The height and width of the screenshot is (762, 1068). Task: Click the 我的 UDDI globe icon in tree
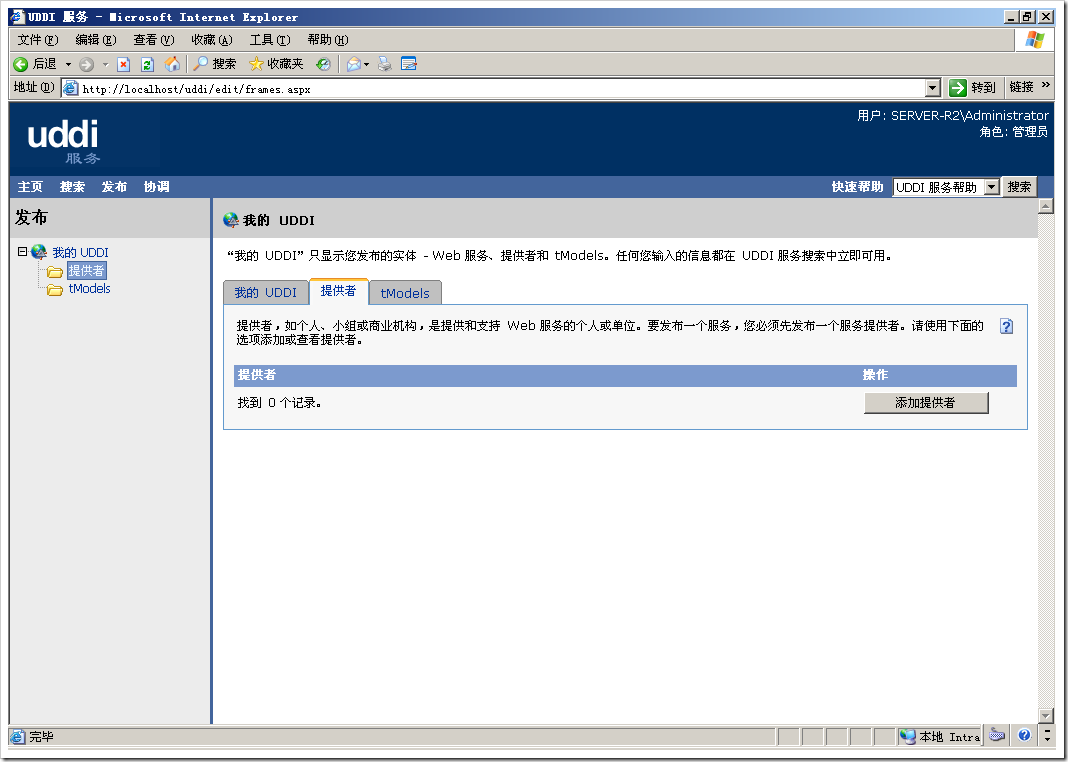(x=39, y=252)
